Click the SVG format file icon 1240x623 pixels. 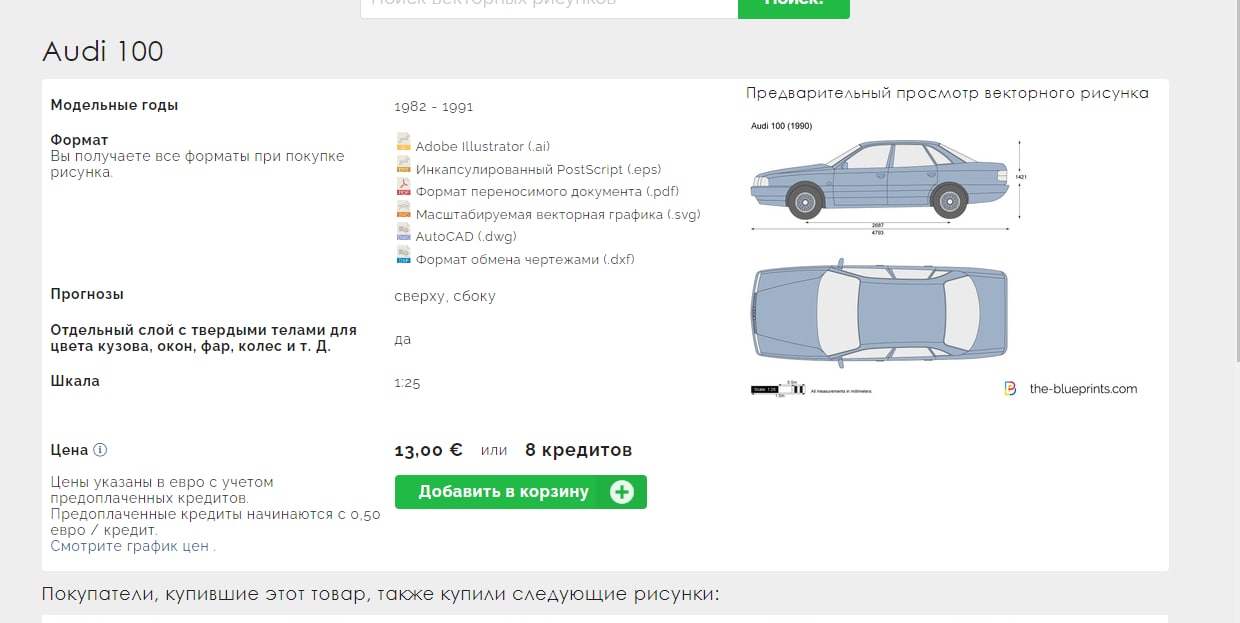pyautogui.click(x=403, y=209)
